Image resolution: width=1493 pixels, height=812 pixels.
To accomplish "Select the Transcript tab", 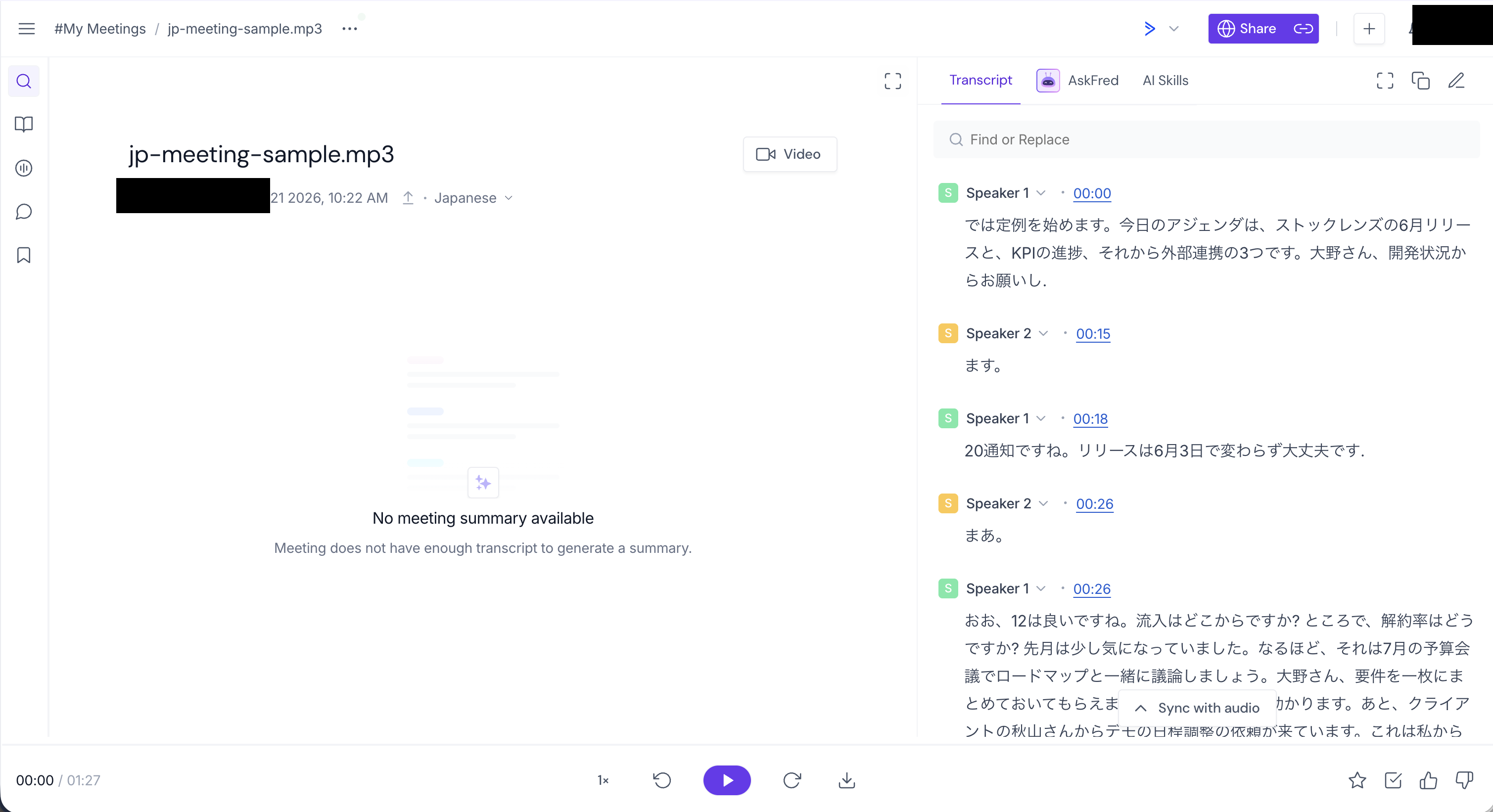I will (x=980, y=81).
